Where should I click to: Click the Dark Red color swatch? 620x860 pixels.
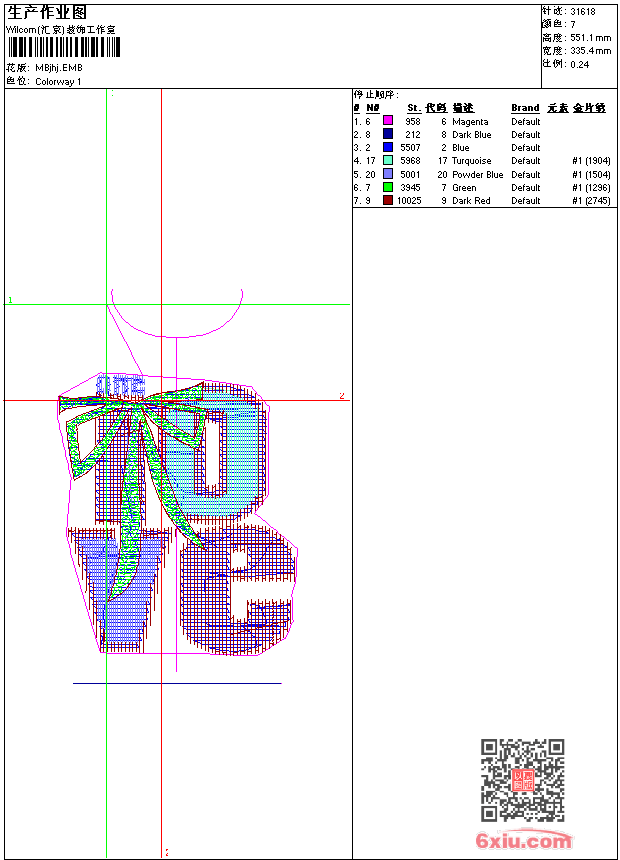pyautogui.click(x=388, y=200)
